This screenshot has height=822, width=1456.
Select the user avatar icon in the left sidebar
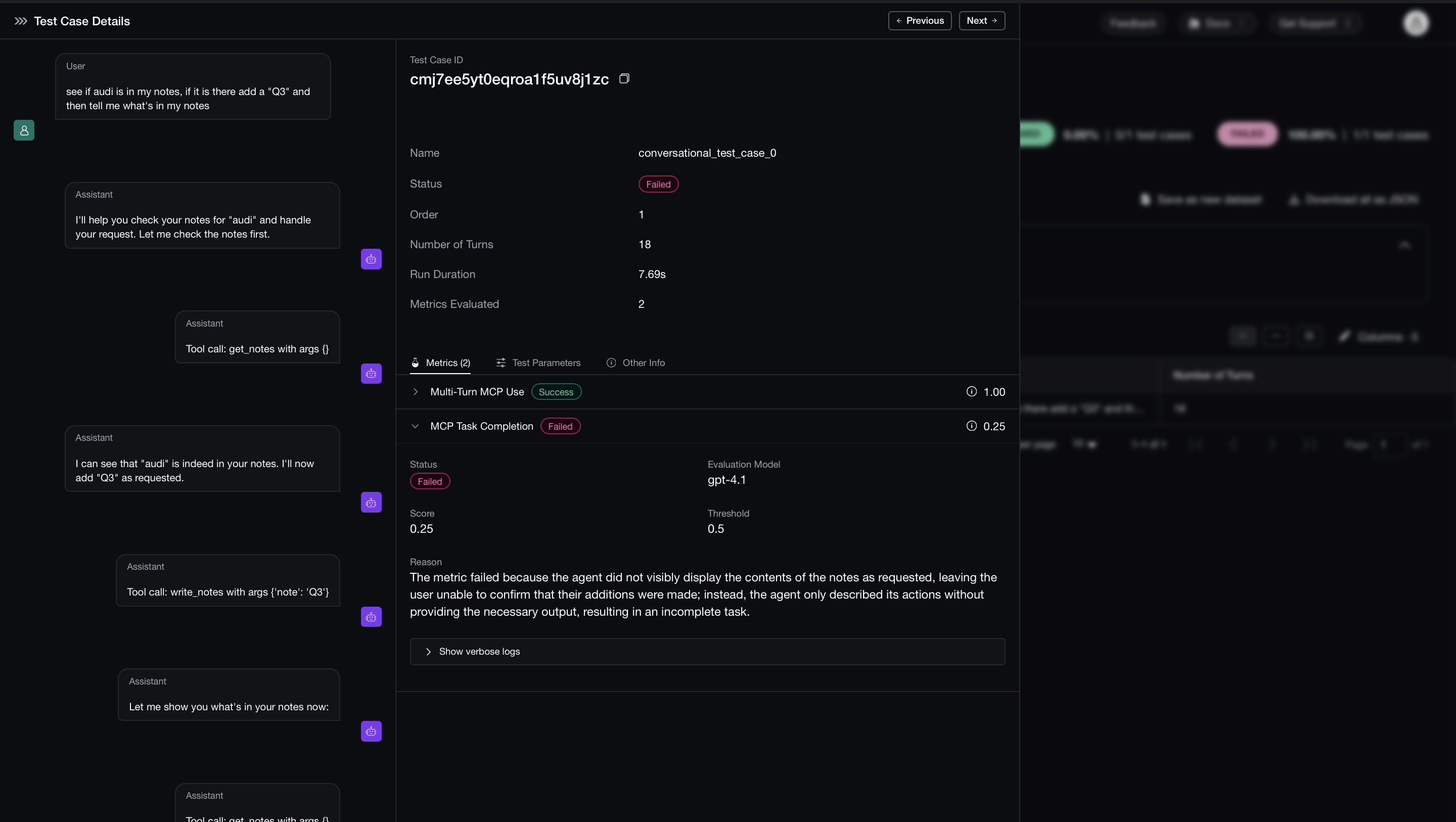[24, 130]
